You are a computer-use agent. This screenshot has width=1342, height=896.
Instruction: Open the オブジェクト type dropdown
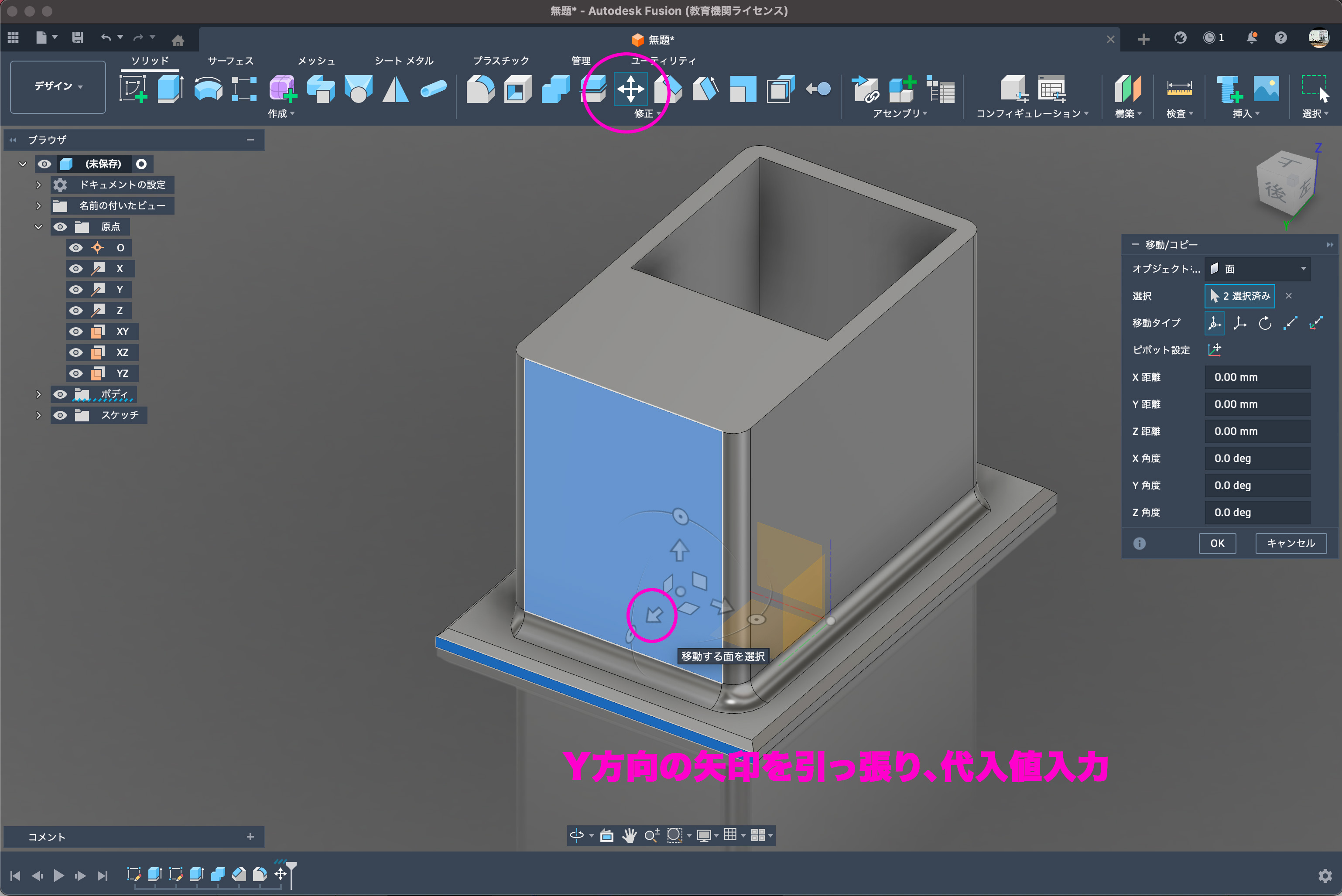pos(1257,269)
